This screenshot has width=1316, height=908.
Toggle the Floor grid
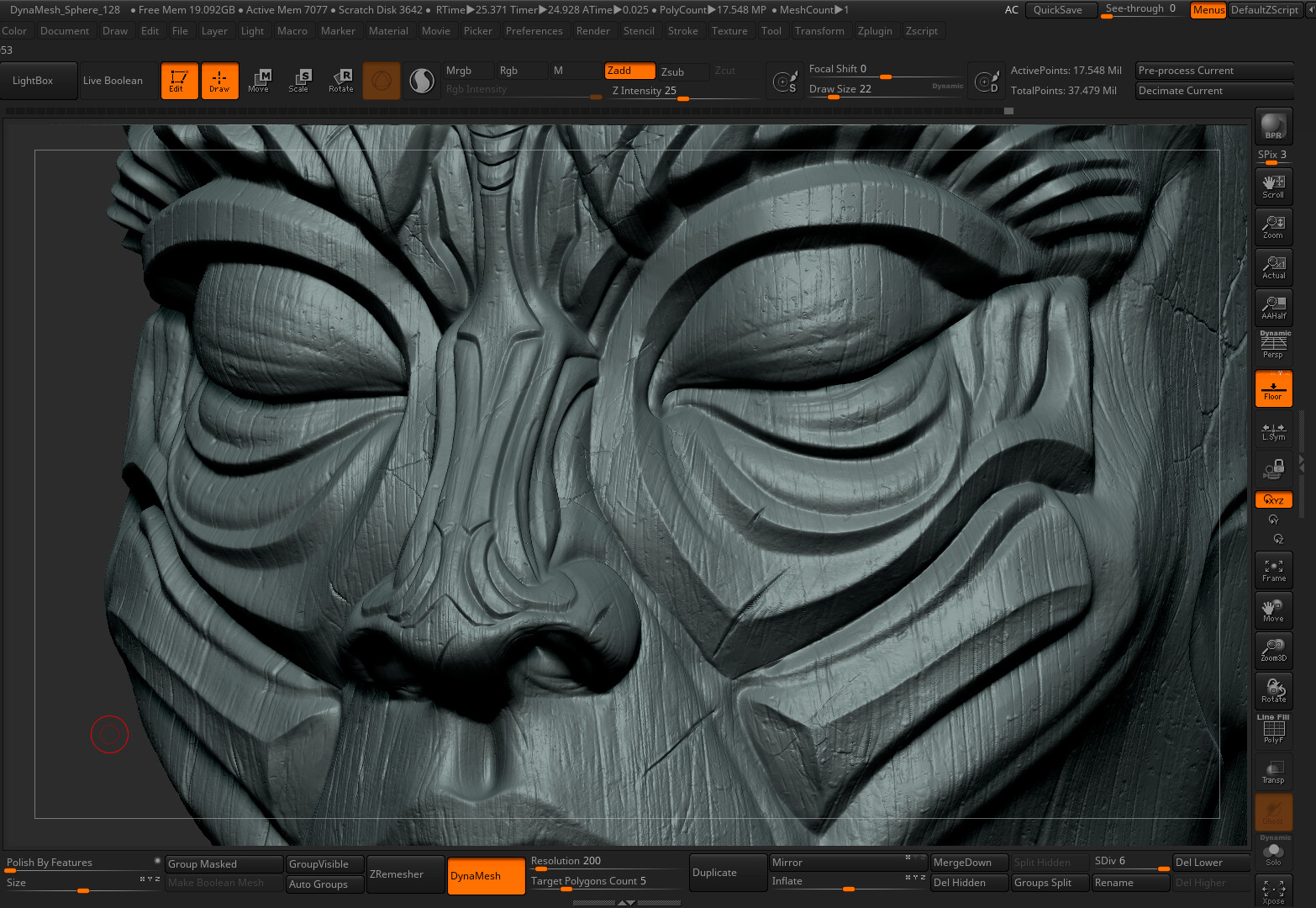click(x=1273, y=388)
